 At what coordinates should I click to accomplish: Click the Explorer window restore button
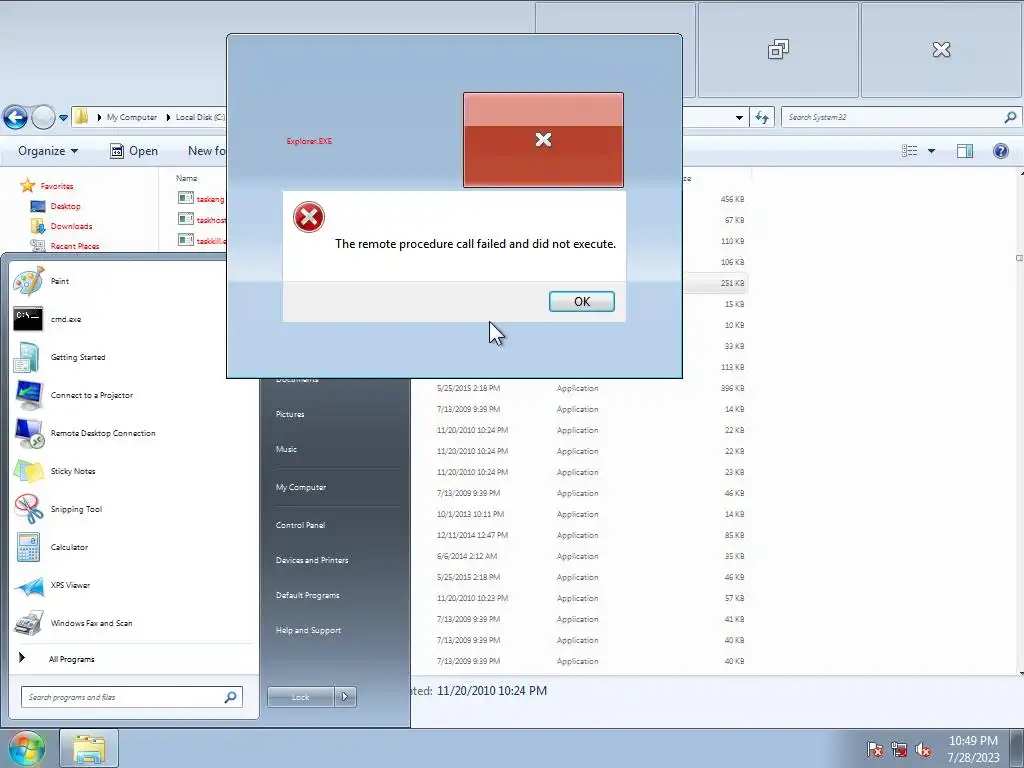click(778, 50)
